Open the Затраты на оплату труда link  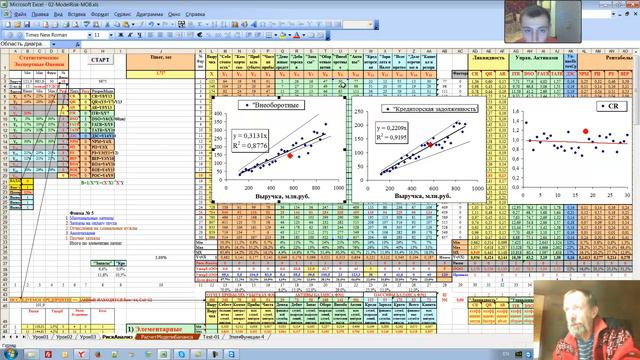pos(93,223)
